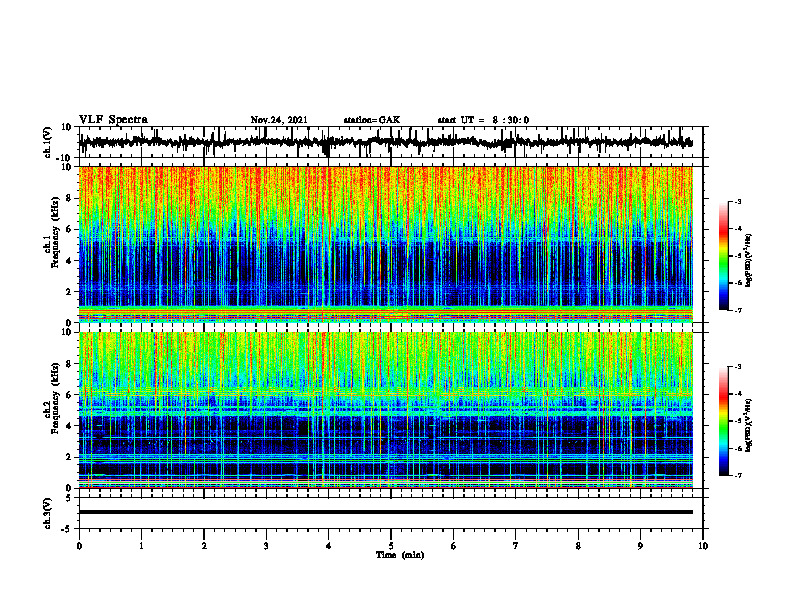Click the "1" tick on the time axis

coord(141,546)
